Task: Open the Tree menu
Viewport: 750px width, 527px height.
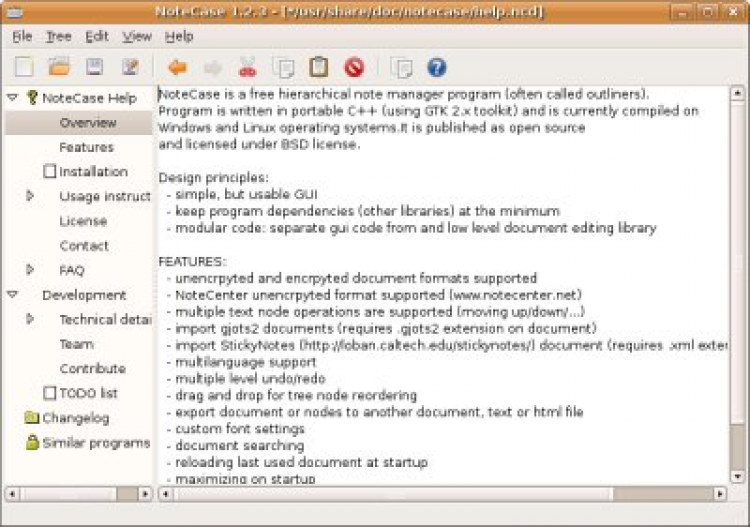Action: pyautogui.click(x=58, y=36)
